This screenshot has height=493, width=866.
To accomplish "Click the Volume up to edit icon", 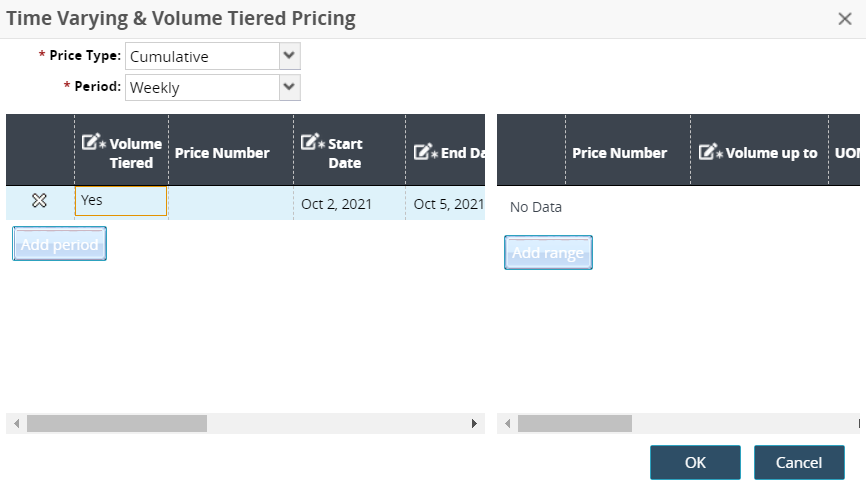I will [x=708, y=152].
